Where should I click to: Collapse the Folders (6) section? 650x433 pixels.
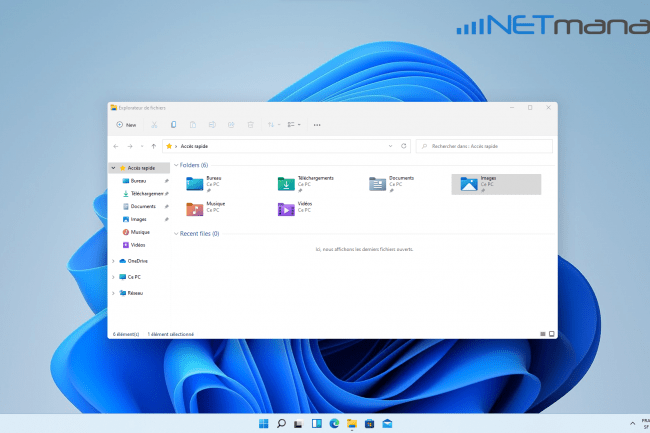coord(177,165)
